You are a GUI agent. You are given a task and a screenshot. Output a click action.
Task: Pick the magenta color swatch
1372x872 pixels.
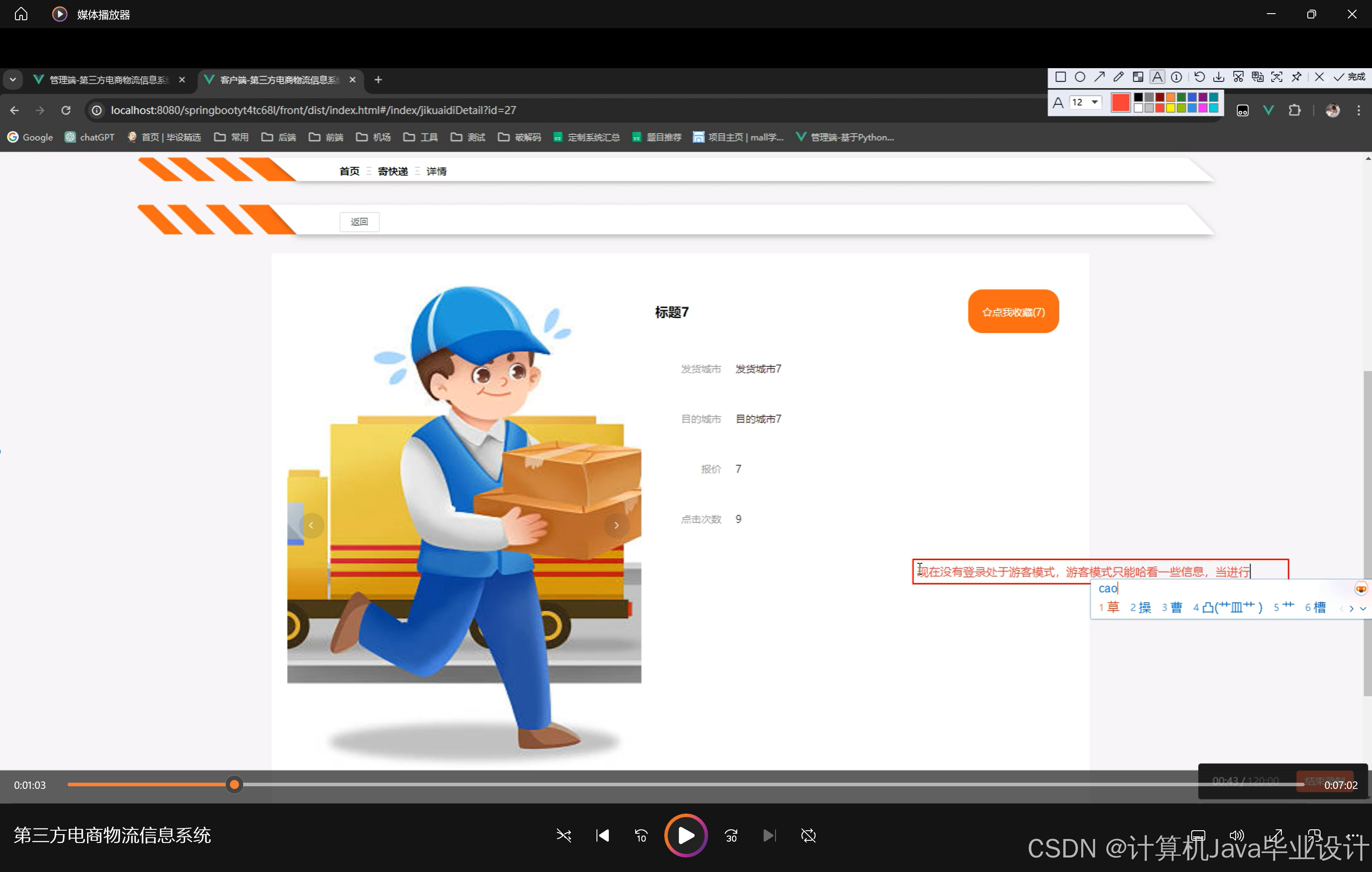tap(1203, 108)
